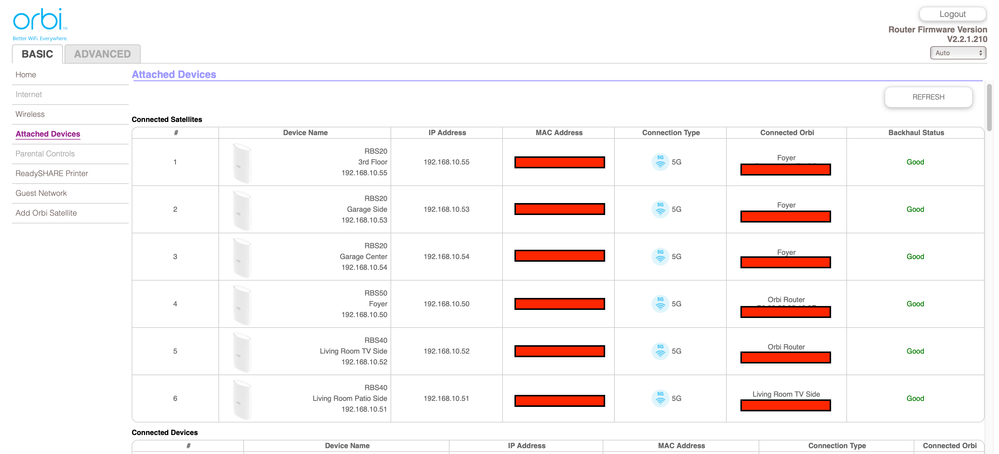This screenshot has width=999, height=454.
Task: Click the 5G WiFi icon for 192.168.10.55
Action: pos(660,162)
